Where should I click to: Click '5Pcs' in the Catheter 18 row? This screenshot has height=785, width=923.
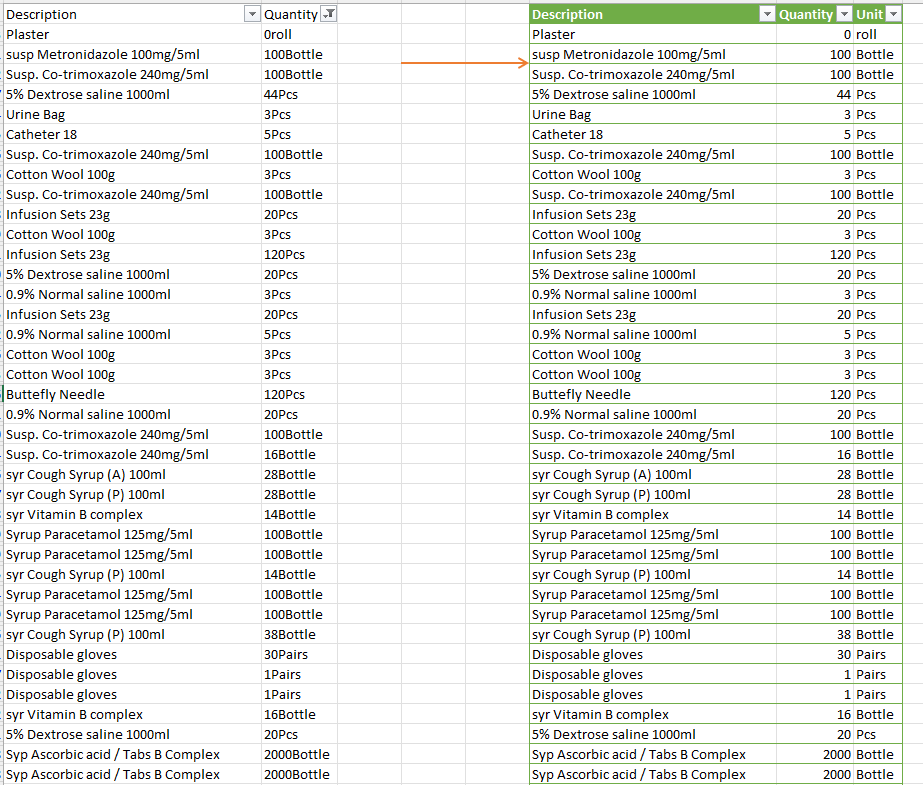coord(277,135)
